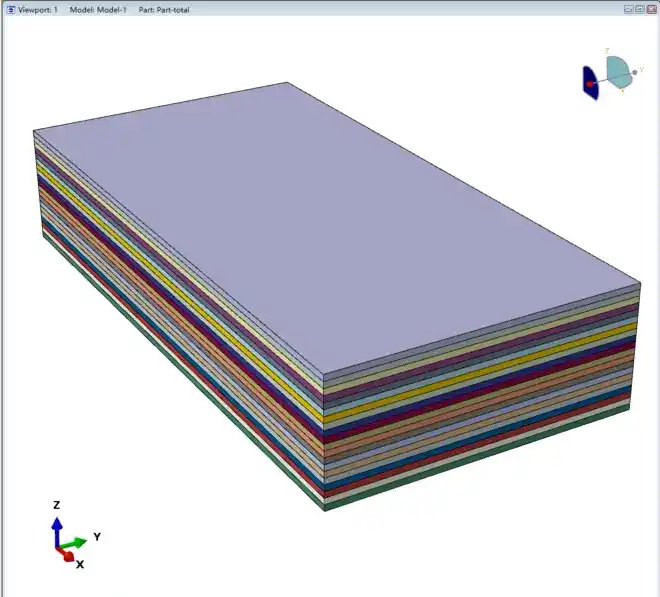Viewport: 660px width, 597px height.
Task: Select the yellow layer on the front face
Action: pyautogui.click(x=480, y=373)
